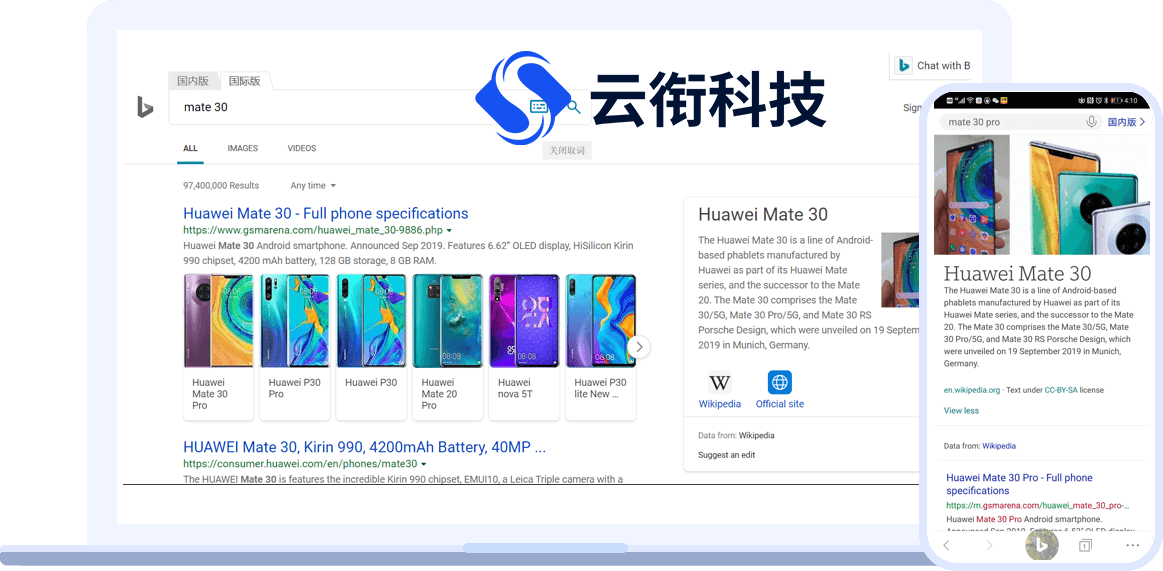The height and width of the screenshot is (571, 1163).
Task: Tap the microphone icon in phone search bar
Action: pos(1091,122)
